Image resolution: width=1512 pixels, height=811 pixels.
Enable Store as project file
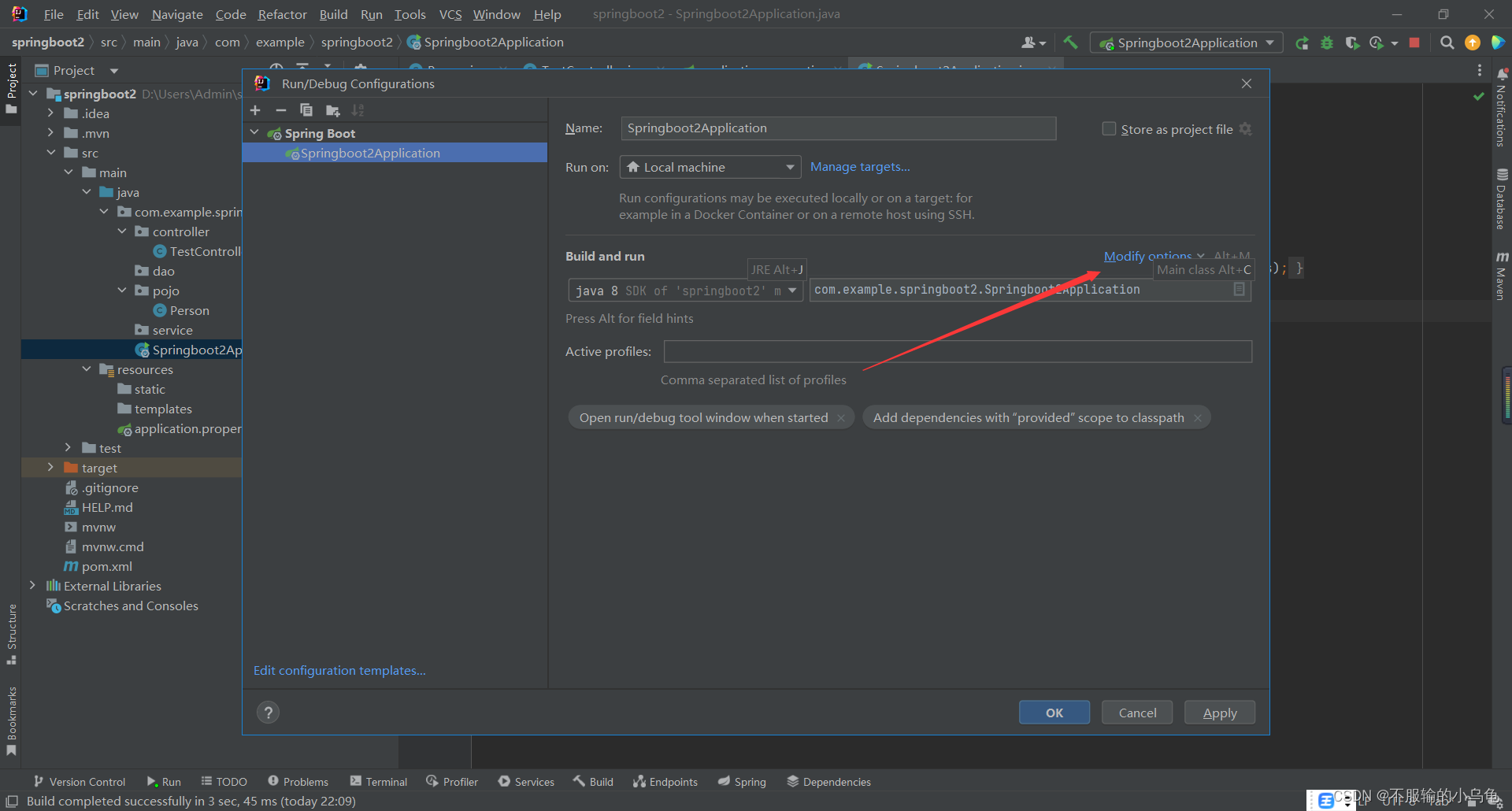[x=1109, y=128]
